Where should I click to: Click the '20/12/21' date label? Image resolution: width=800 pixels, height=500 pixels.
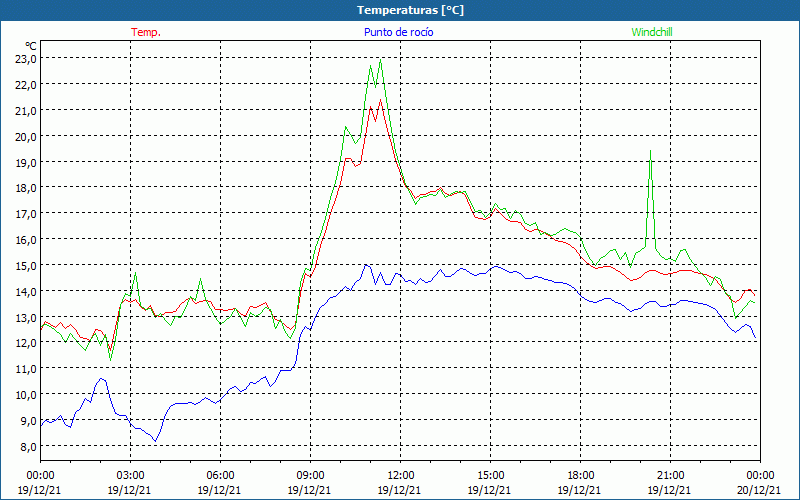[x=760, y=490]
